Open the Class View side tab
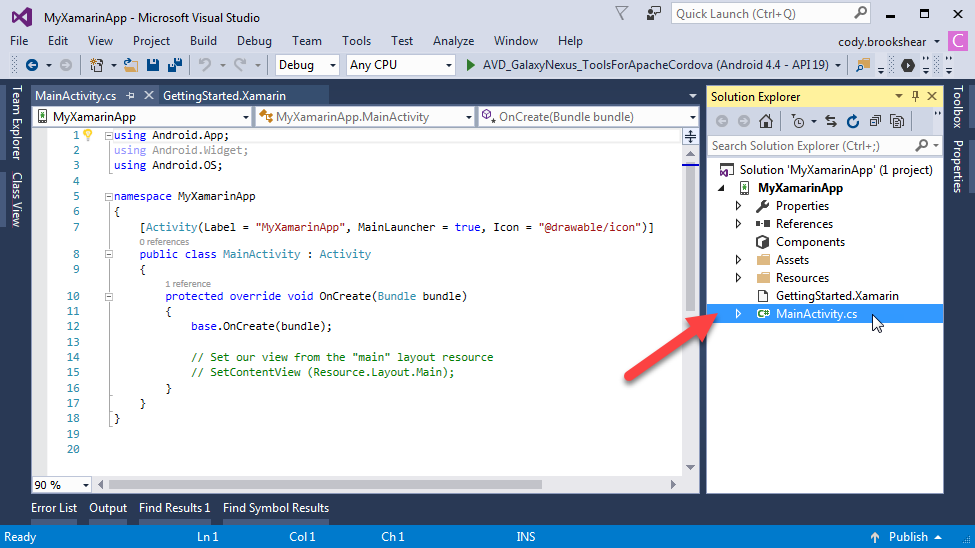 (17, 200)
